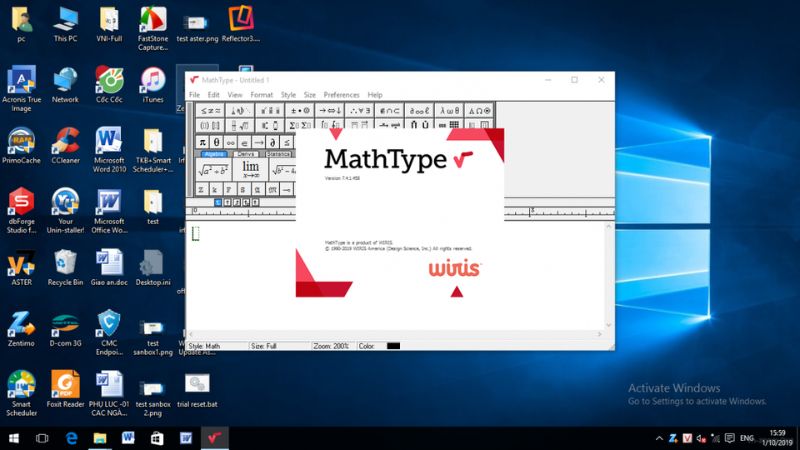This screenshot has height=450, width=800.
Task: Insert the double-struck Z symbol
Action: point(201,190)
